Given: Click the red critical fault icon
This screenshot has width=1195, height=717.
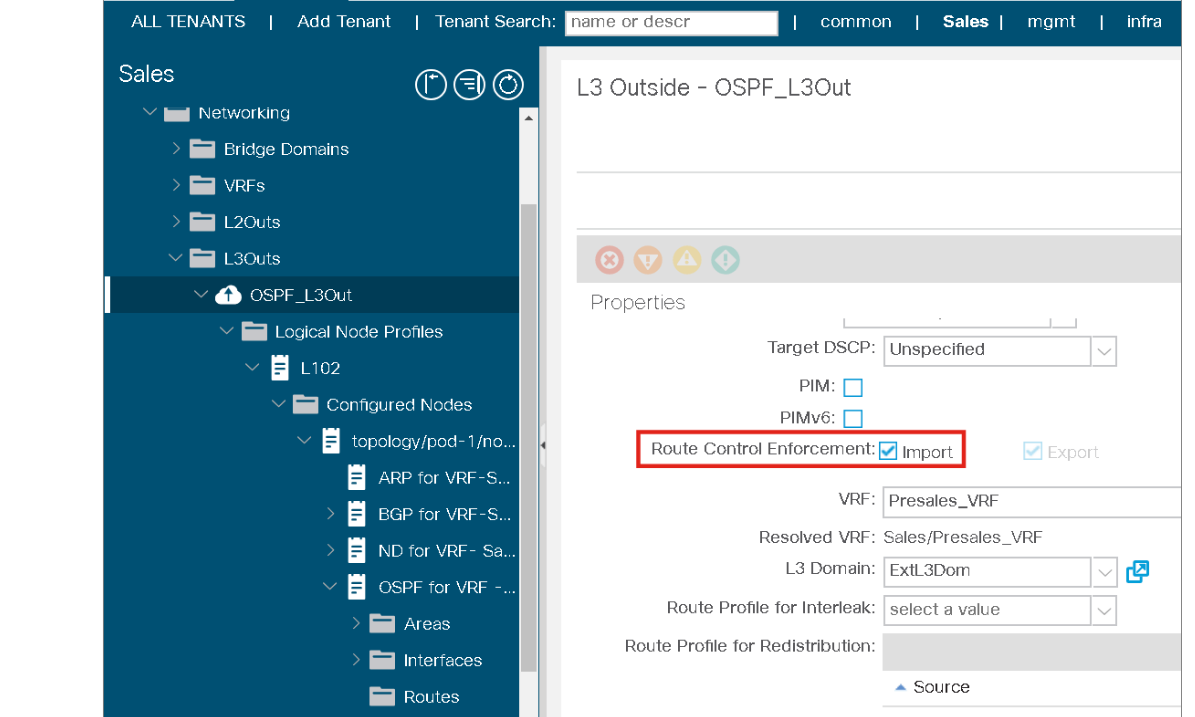Looking at the screenshot, I should (x=609, y=260).
